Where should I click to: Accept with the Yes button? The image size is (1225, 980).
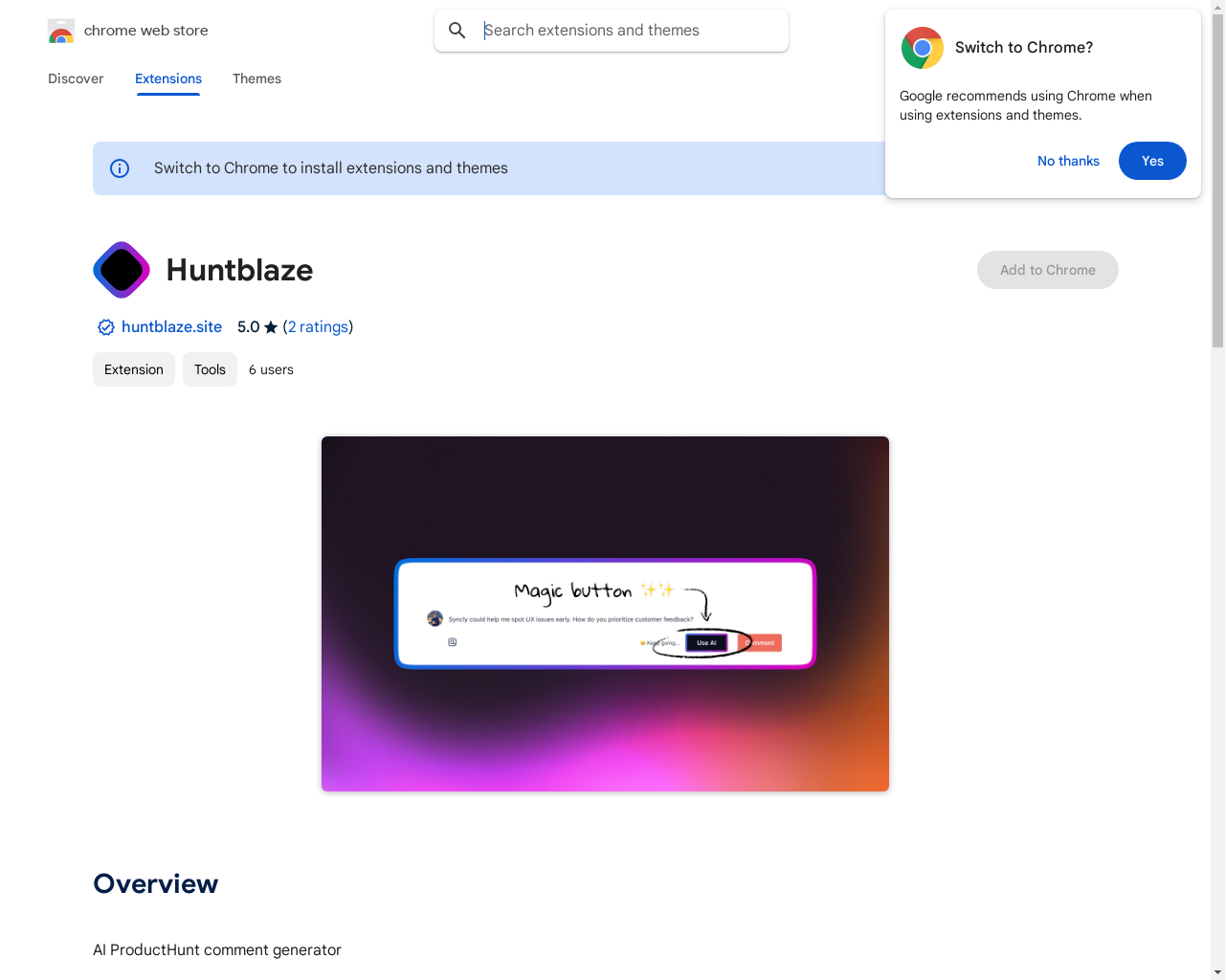(1152, 161)
